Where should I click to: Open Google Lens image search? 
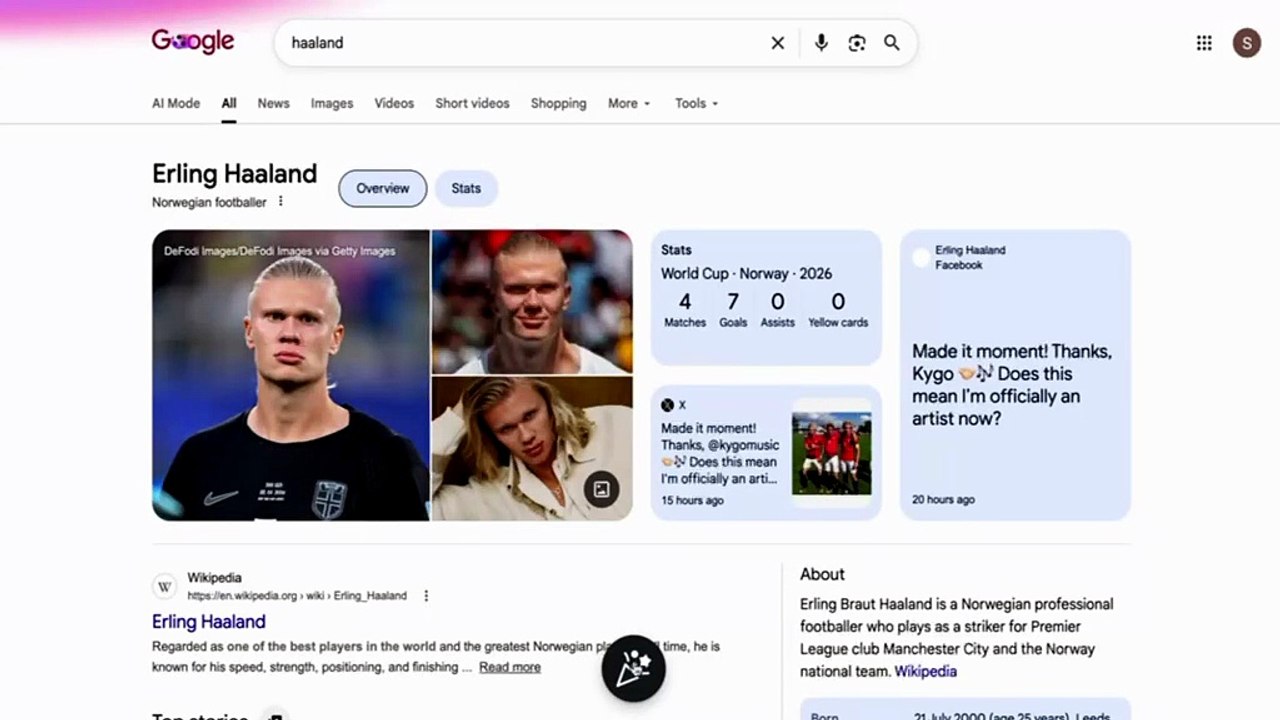coord(857,43)
